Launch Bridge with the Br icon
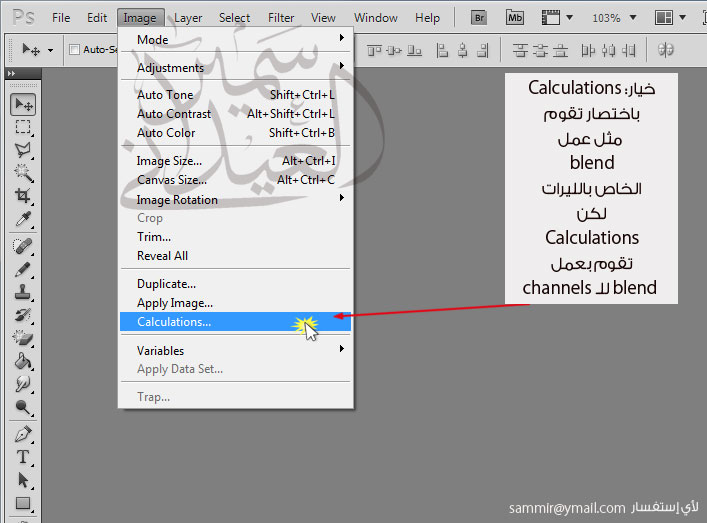This screenshot has height=523, width=707. 479,18
